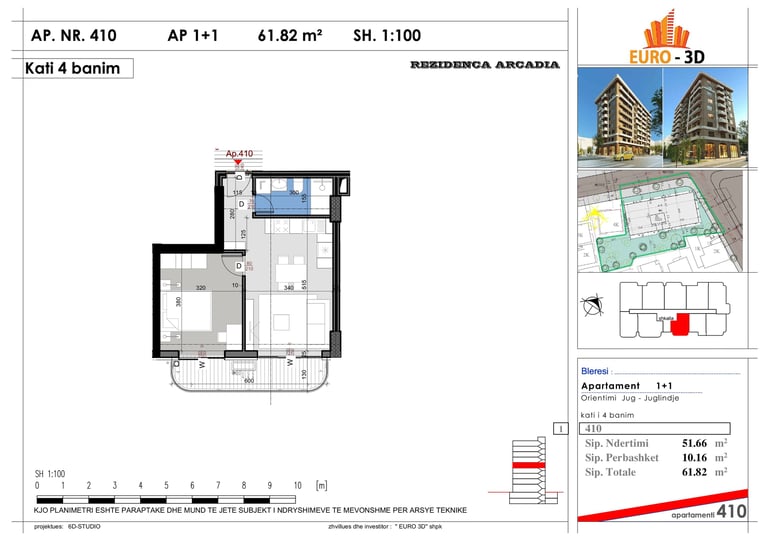Click the '340' living room dimension
This screenshot has height=542, width=768.
[288, 288]
